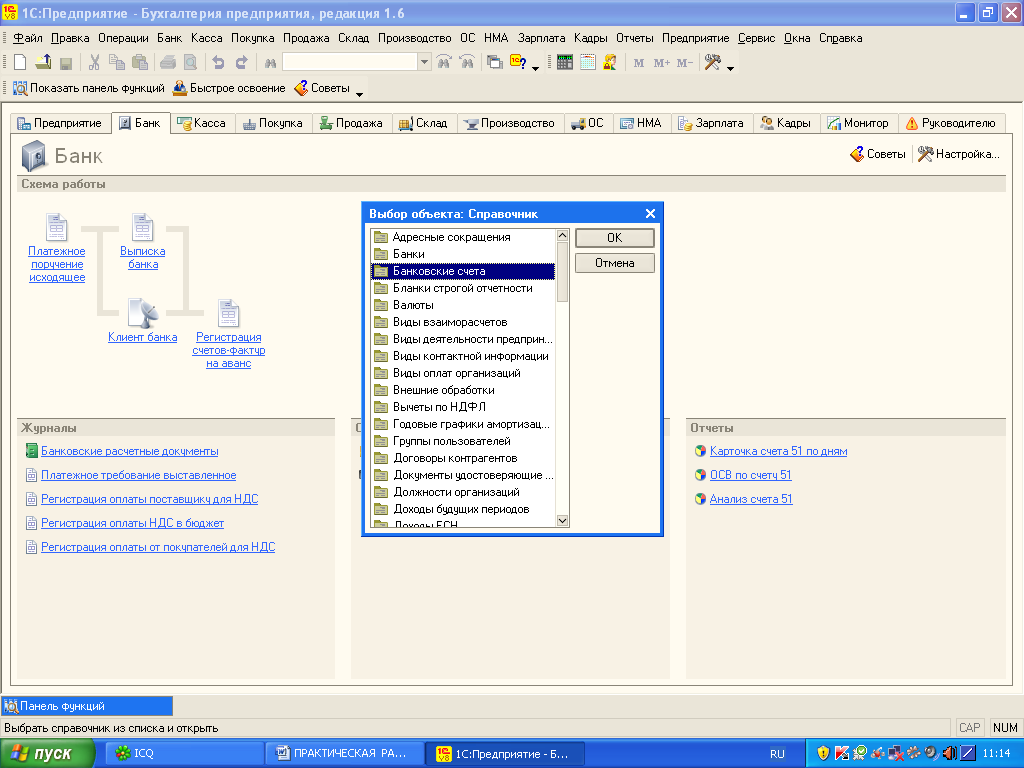This screenshot has width=1024, height=768.
Task: Close the Выбор объекта dialog with X
Action: pos(650,214)
